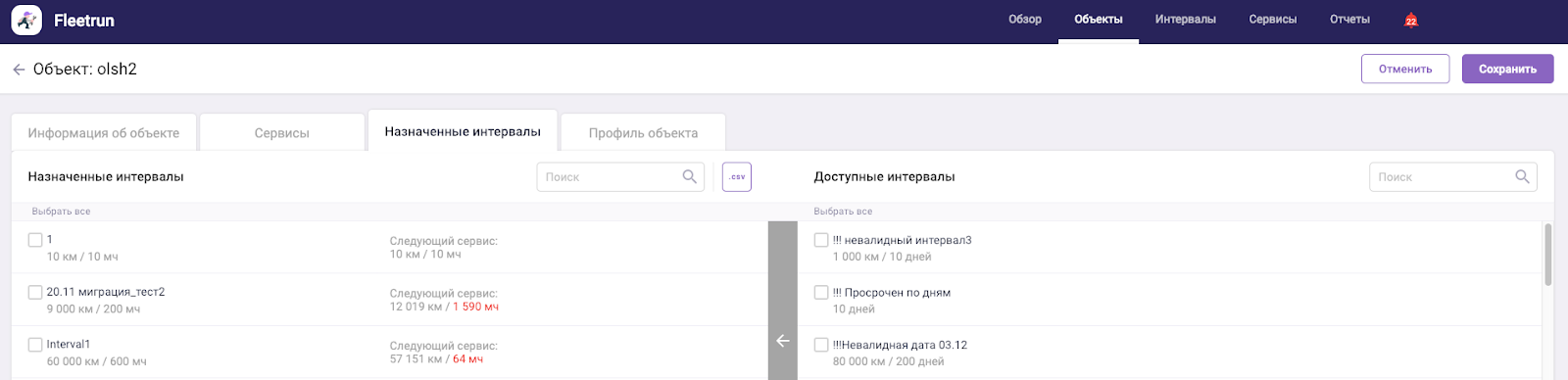Focus search field in Доступные интервалы
The image size is (1568, 380).
tap(1453, 177)
